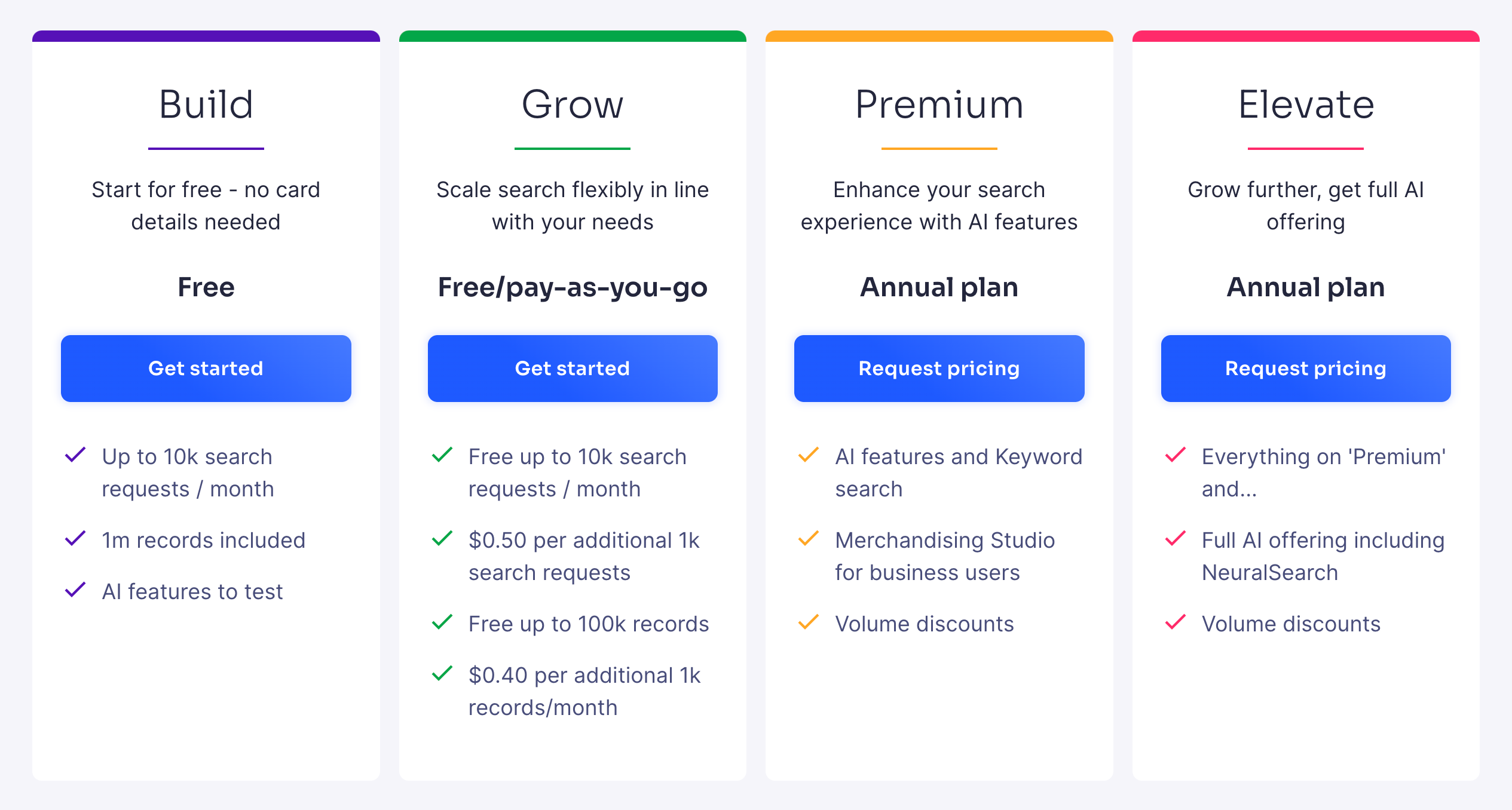Click orange checkmark beside Merchandising Studio

[808, 539]
